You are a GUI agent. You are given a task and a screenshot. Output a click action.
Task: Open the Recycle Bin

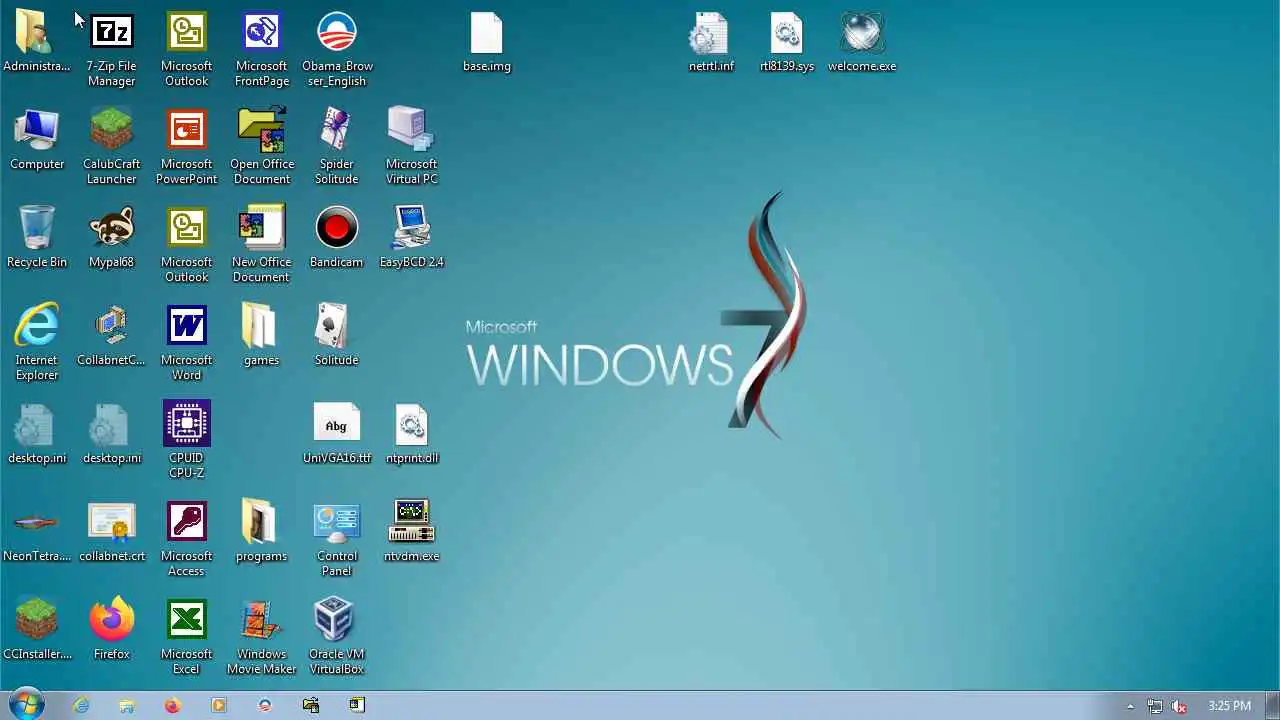[x=37, y=238]
